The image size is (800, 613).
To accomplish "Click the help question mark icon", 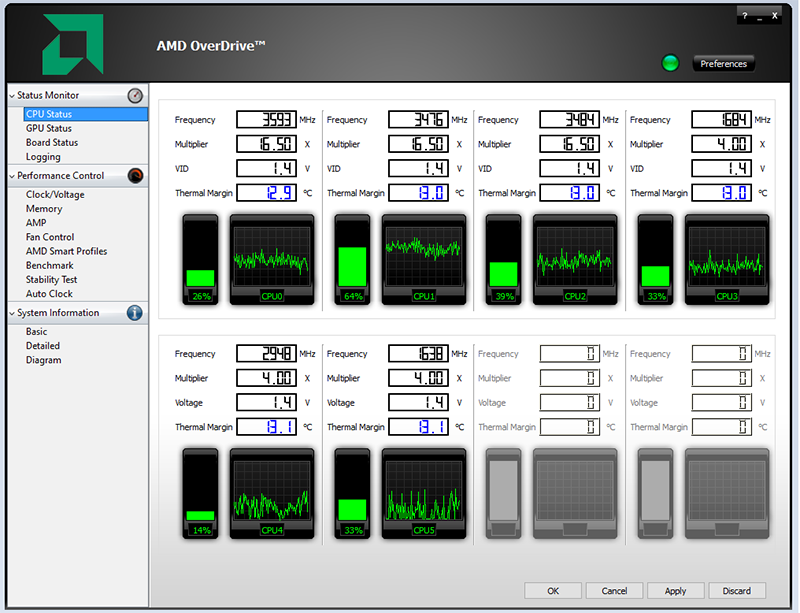I will [745, 17].
